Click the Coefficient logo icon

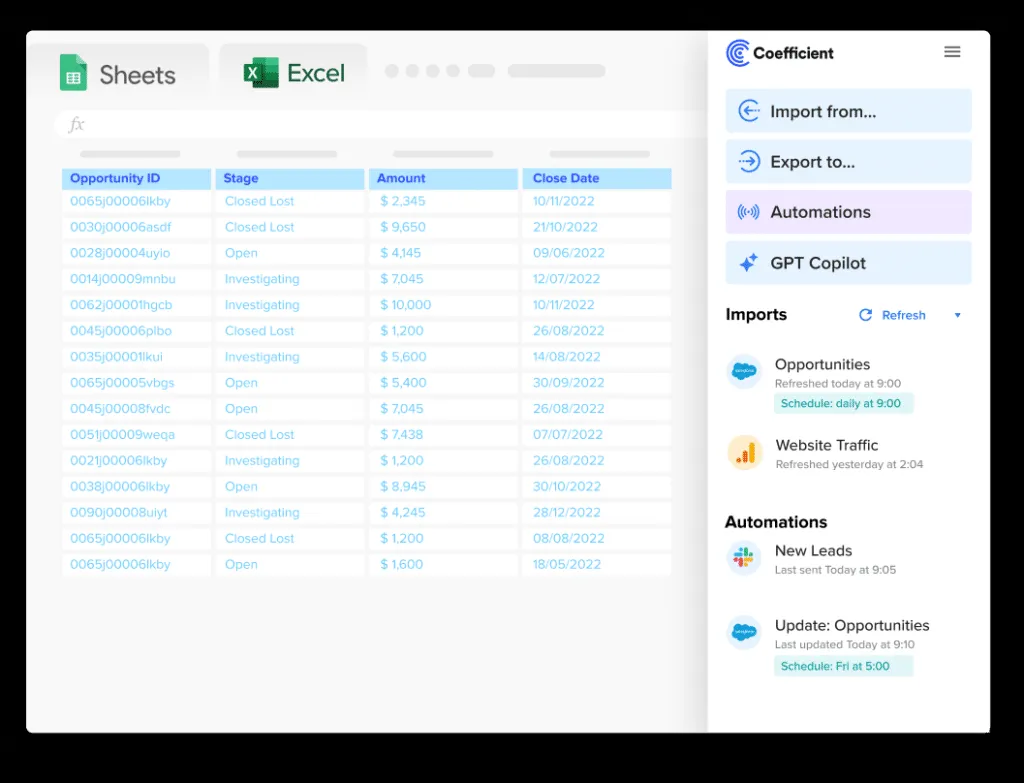(738, 53)
